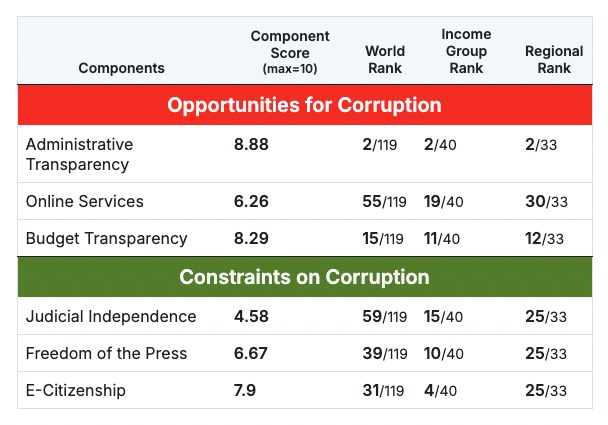The image size is (608, 425).
Task: Click the 8.88 Administrative Transparency score
Action: point(251,144)
